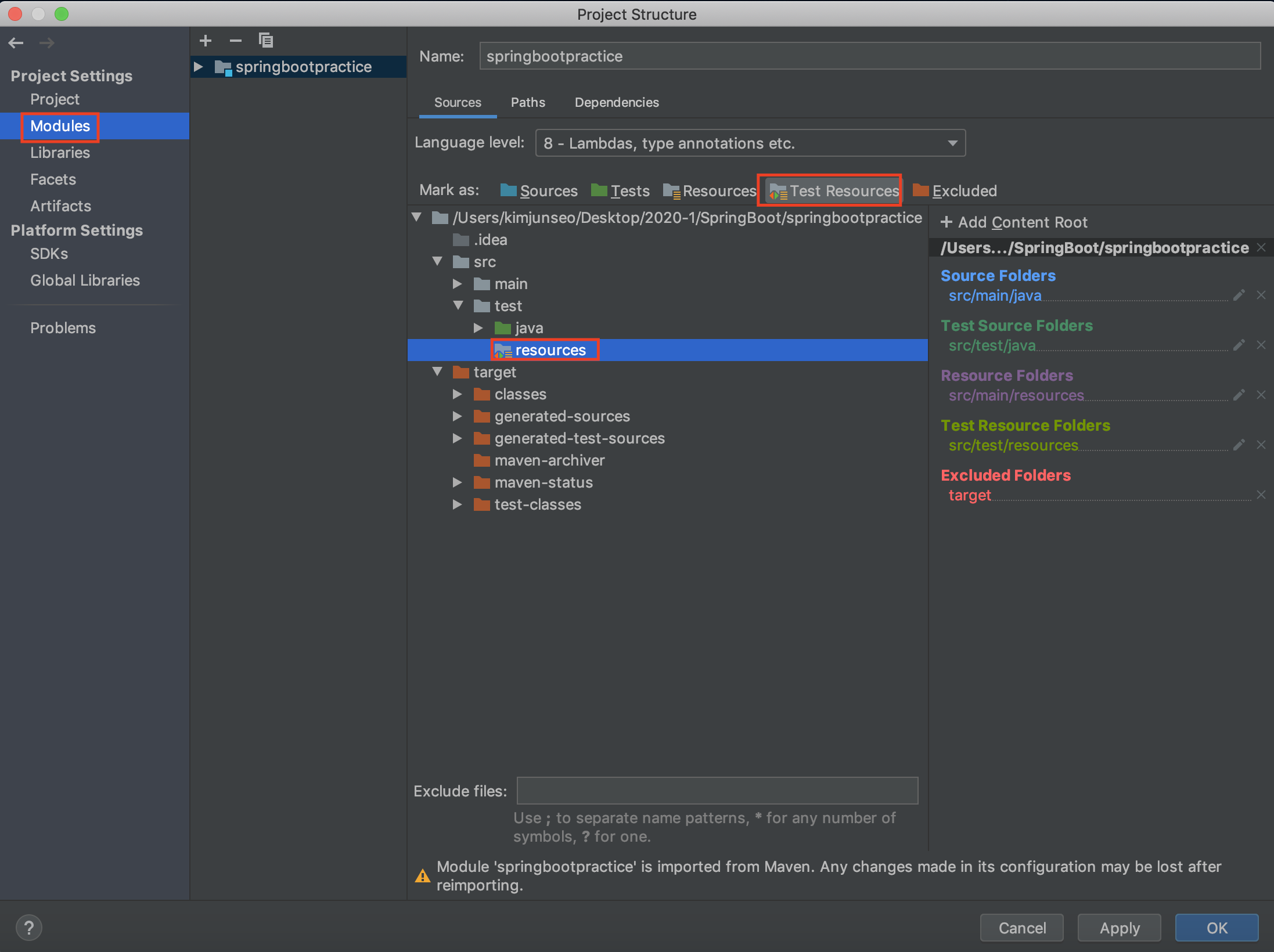
Task: Switch to the Dependencies tab
Action: [617, 102]
